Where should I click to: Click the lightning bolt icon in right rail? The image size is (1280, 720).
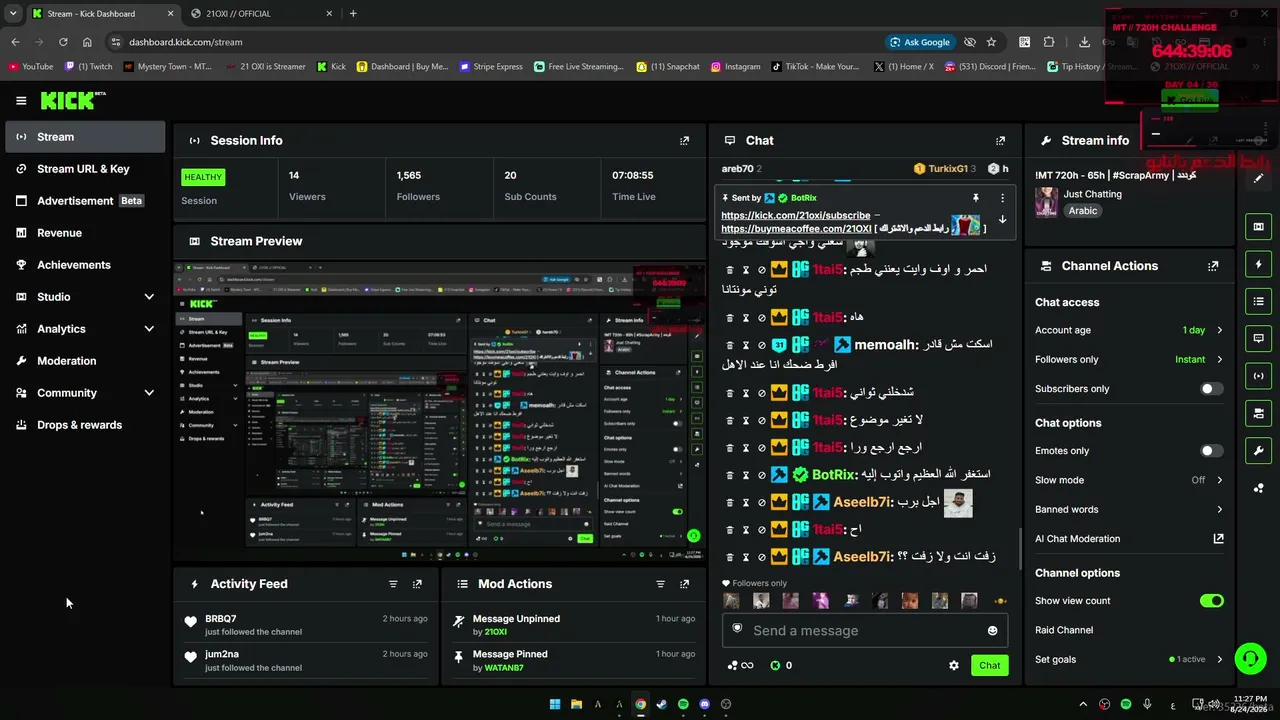(x=1258, y=264)
